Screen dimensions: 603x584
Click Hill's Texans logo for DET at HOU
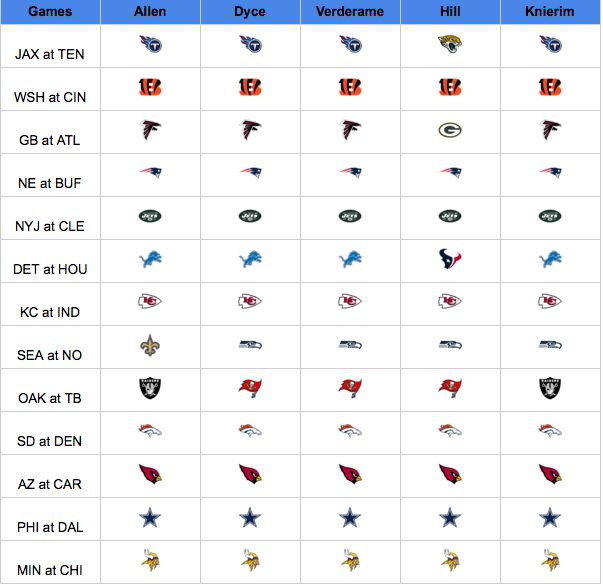450,259
